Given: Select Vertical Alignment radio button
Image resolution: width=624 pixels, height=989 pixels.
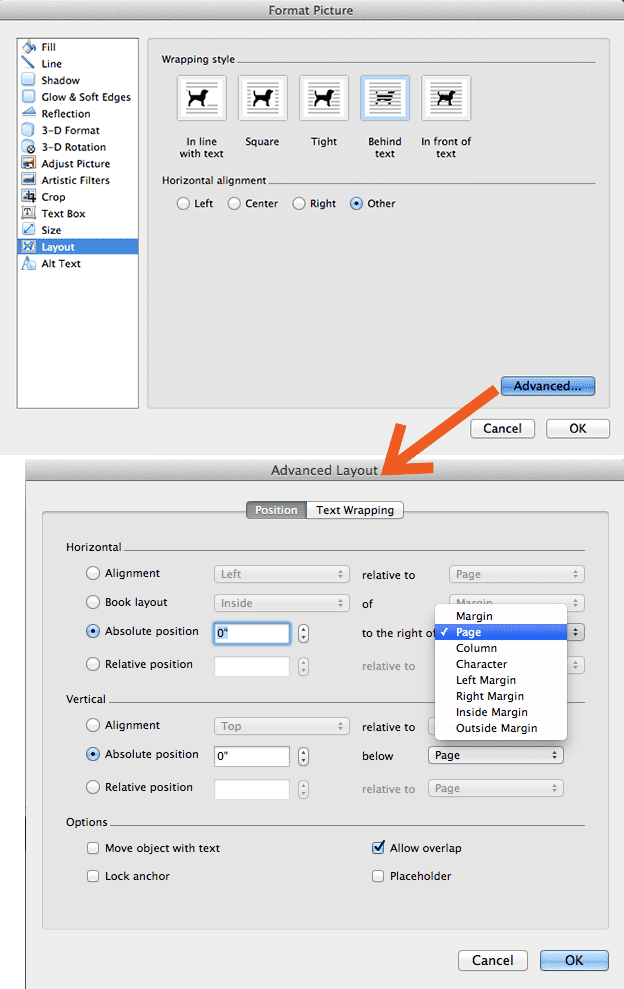Looking at the screenshot, I should click(93, 725).
